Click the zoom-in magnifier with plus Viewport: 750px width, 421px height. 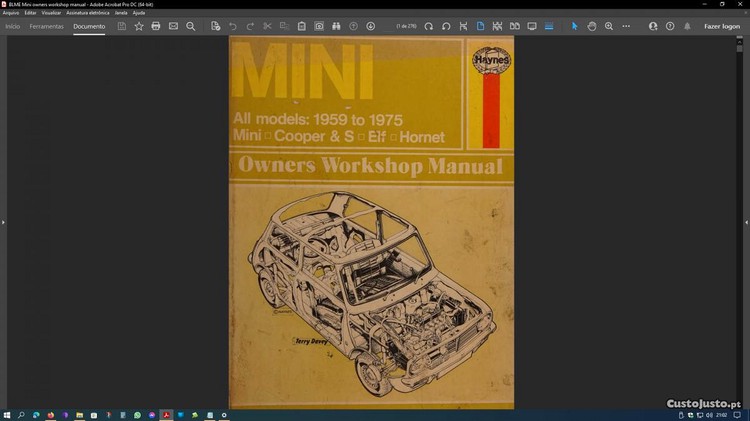click(609, 26)
